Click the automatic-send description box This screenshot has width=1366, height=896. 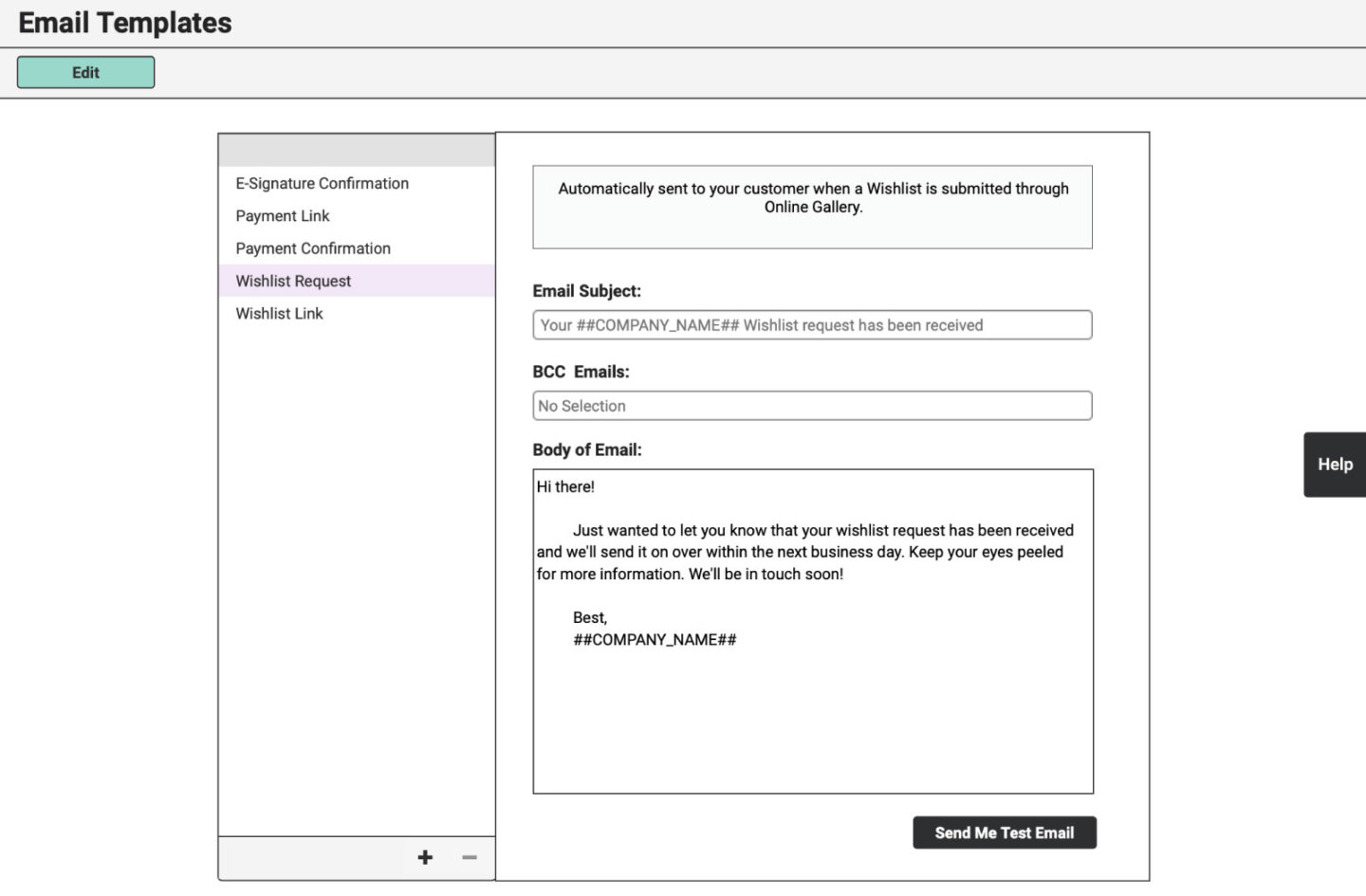[x=812, y=207]
